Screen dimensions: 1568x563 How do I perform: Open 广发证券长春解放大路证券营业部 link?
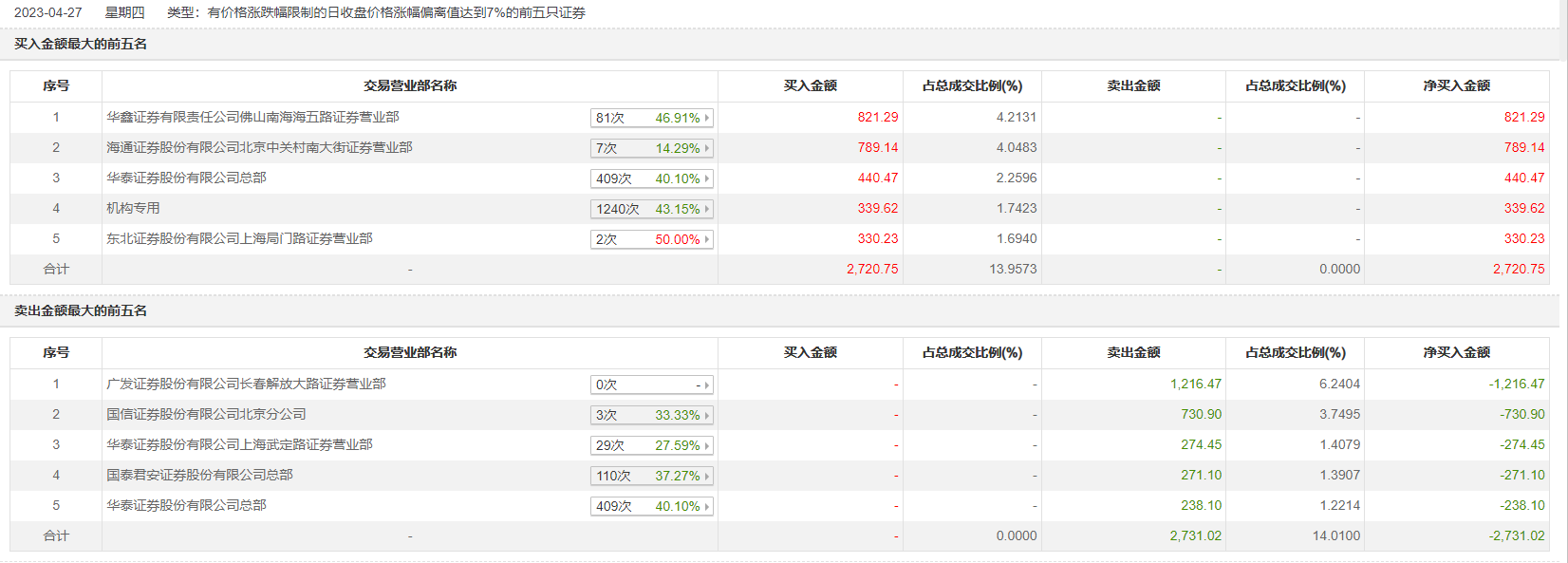[x=246, y=384]
